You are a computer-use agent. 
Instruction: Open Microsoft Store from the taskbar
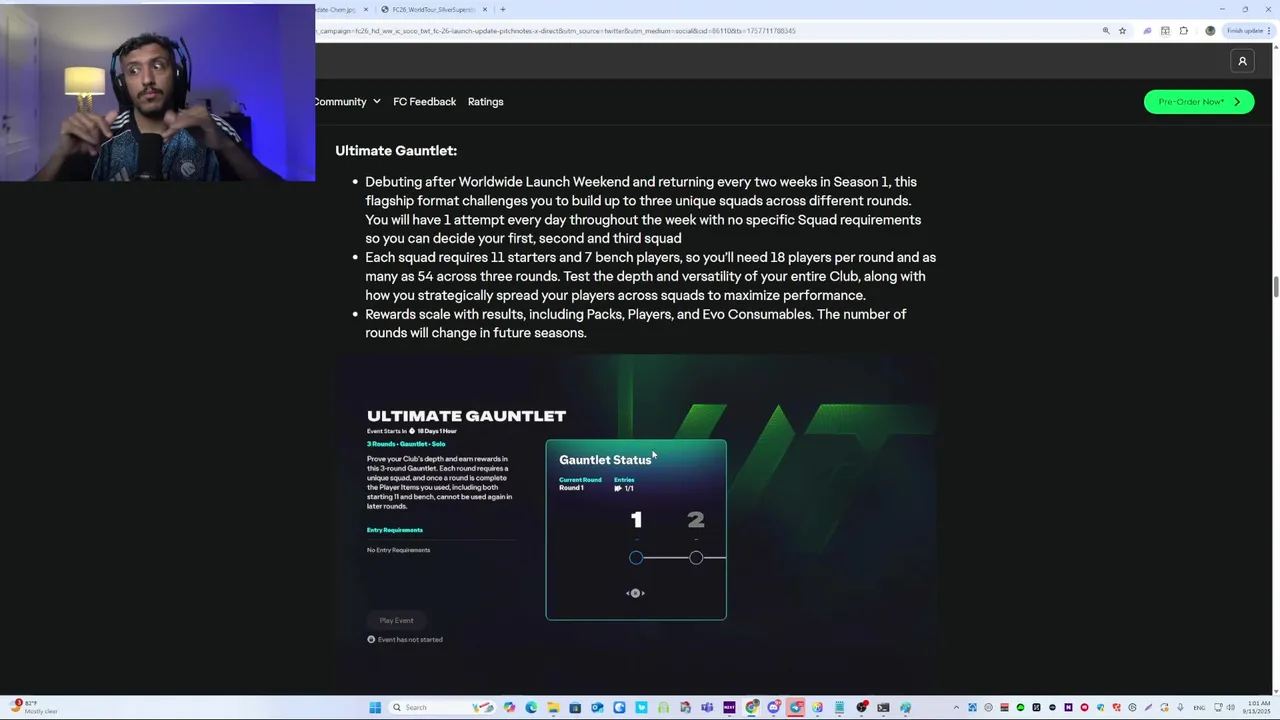coord(575,708)
